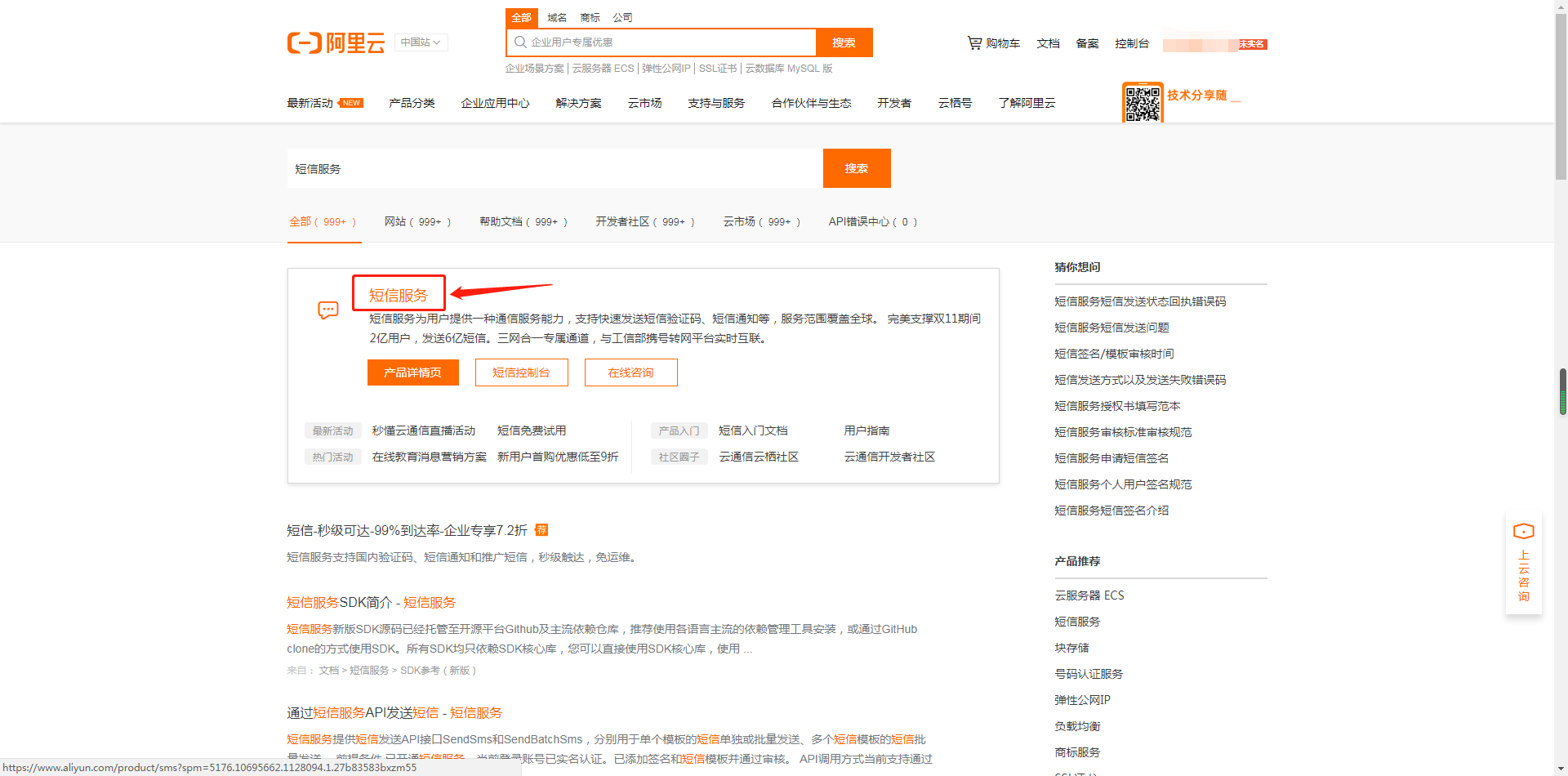Click the QR code image in navigation
Image resolution: width=1568 pixels, height=776 pixels.
(x=1143, y=103)
